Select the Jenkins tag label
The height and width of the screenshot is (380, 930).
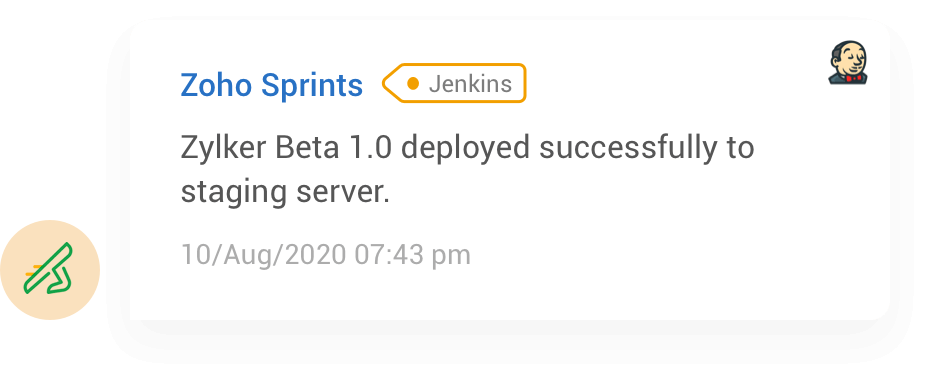point(454,84)
